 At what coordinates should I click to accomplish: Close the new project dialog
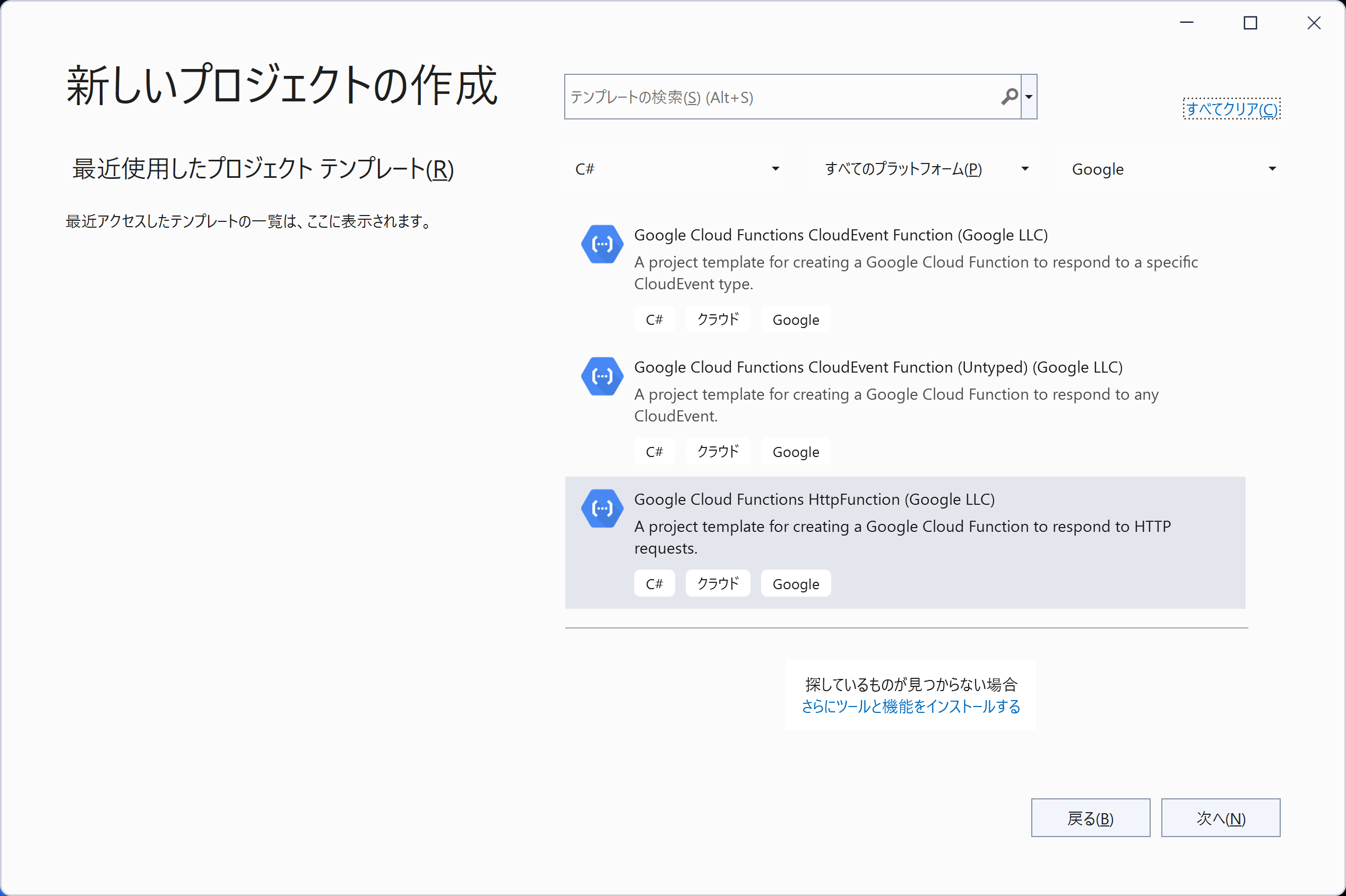[1314, 23]
